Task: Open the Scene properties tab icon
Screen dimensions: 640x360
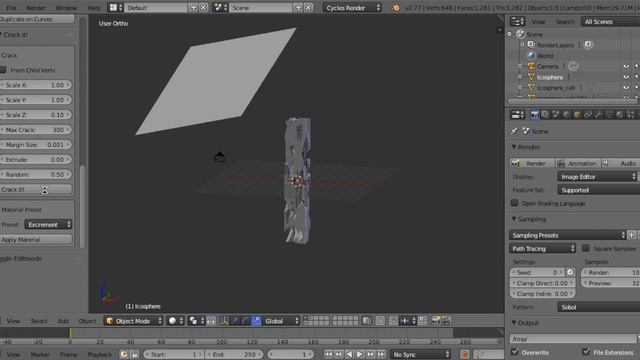Action: point(556,115)
